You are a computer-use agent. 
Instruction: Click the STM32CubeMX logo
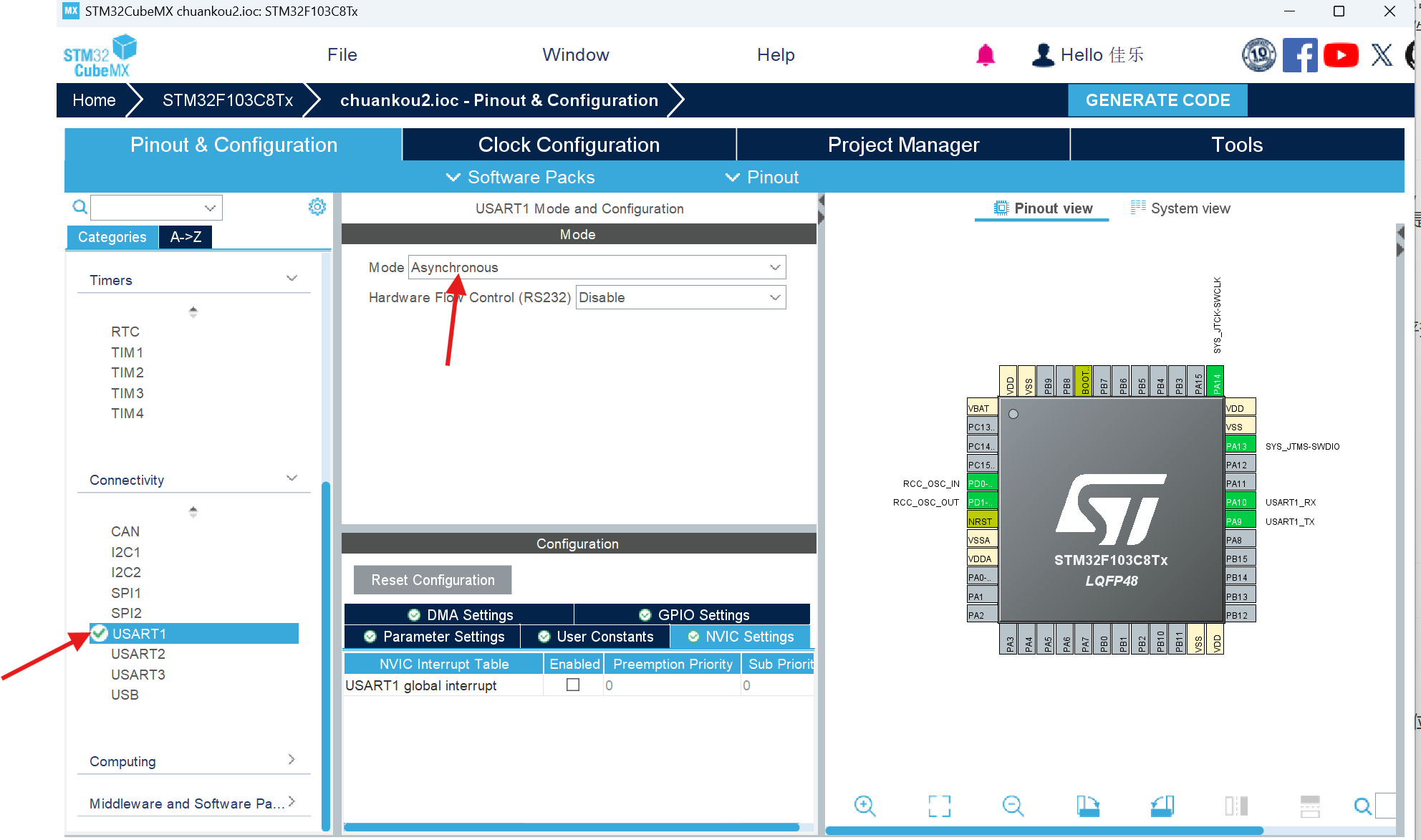click(x=100, y=56)
